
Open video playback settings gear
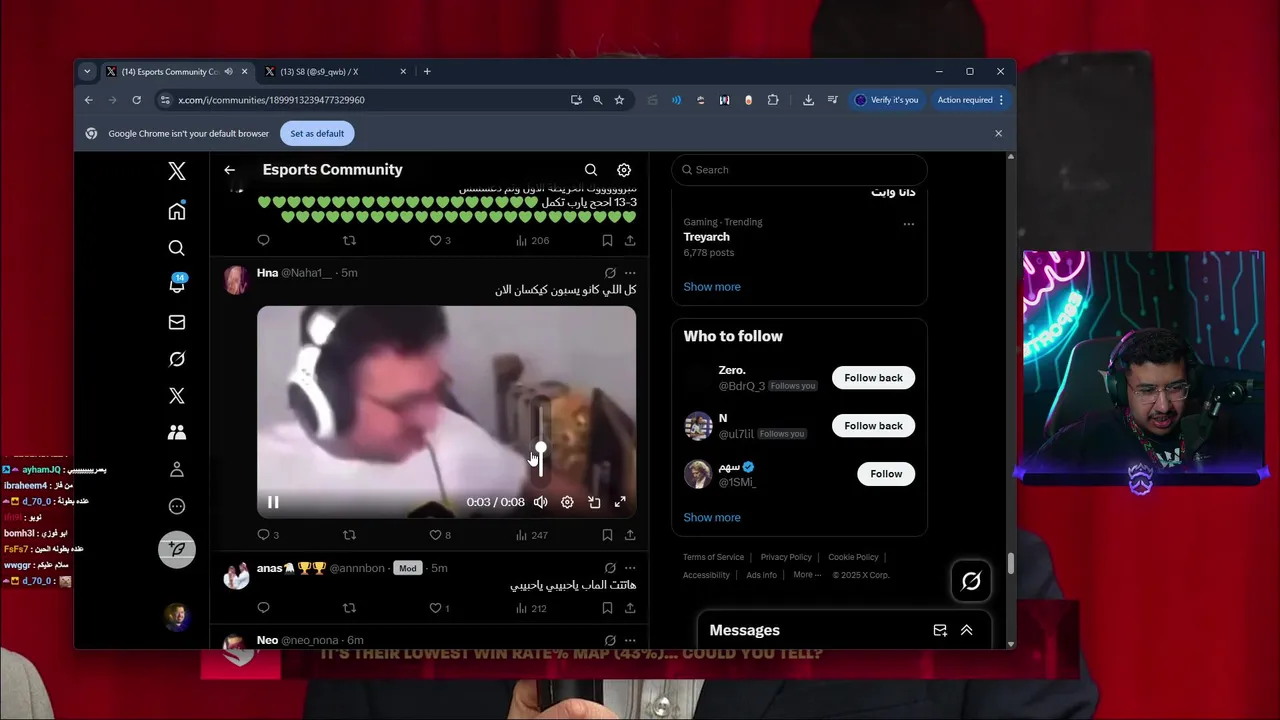tap(567, 502)
